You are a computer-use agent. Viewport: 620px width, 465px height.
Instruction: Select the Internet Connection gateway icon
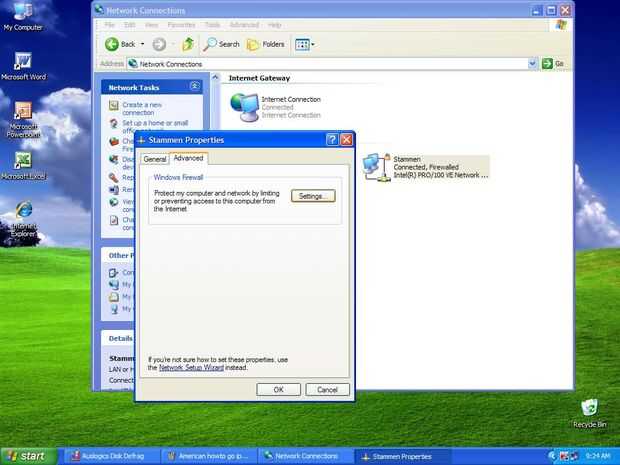(x=244, y=107)
